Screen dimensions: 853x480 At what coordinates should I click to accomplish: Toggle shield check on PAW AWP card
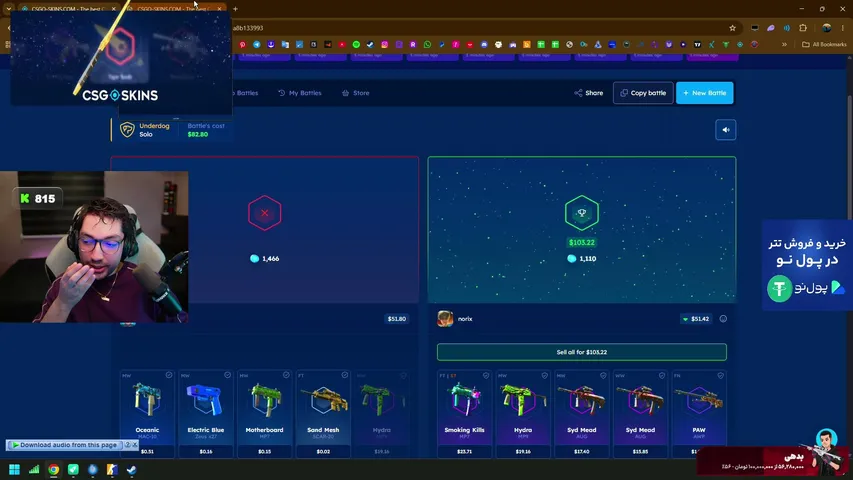pos(721,376)
